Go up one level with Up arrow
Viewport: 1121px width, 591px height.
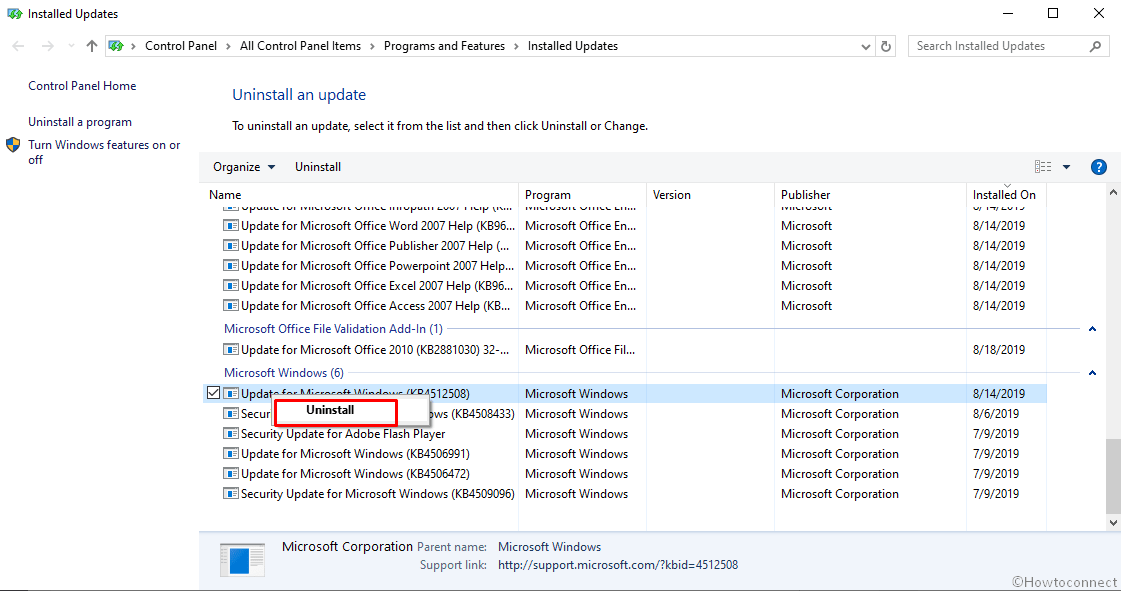(x=92, y=46)
